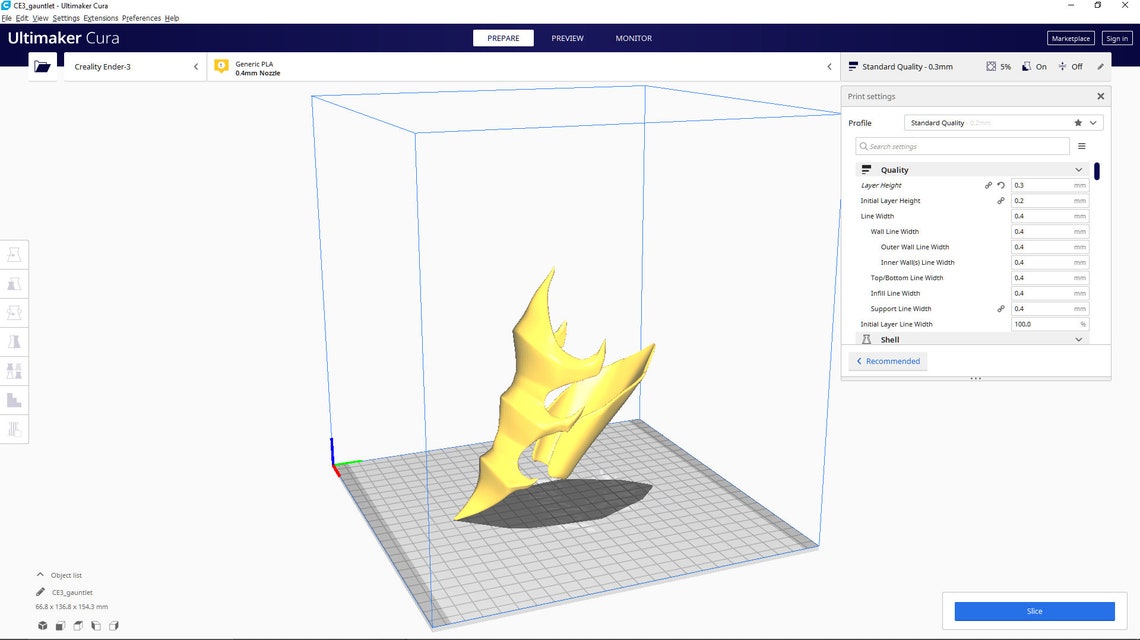Switch to the PREVIEW tab
1140x640 pixels.
click(567, 38)
